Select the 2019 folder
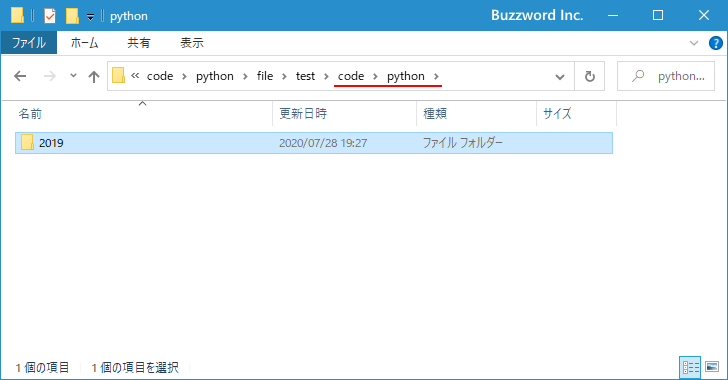728x380 pixels. pos(314,143)
